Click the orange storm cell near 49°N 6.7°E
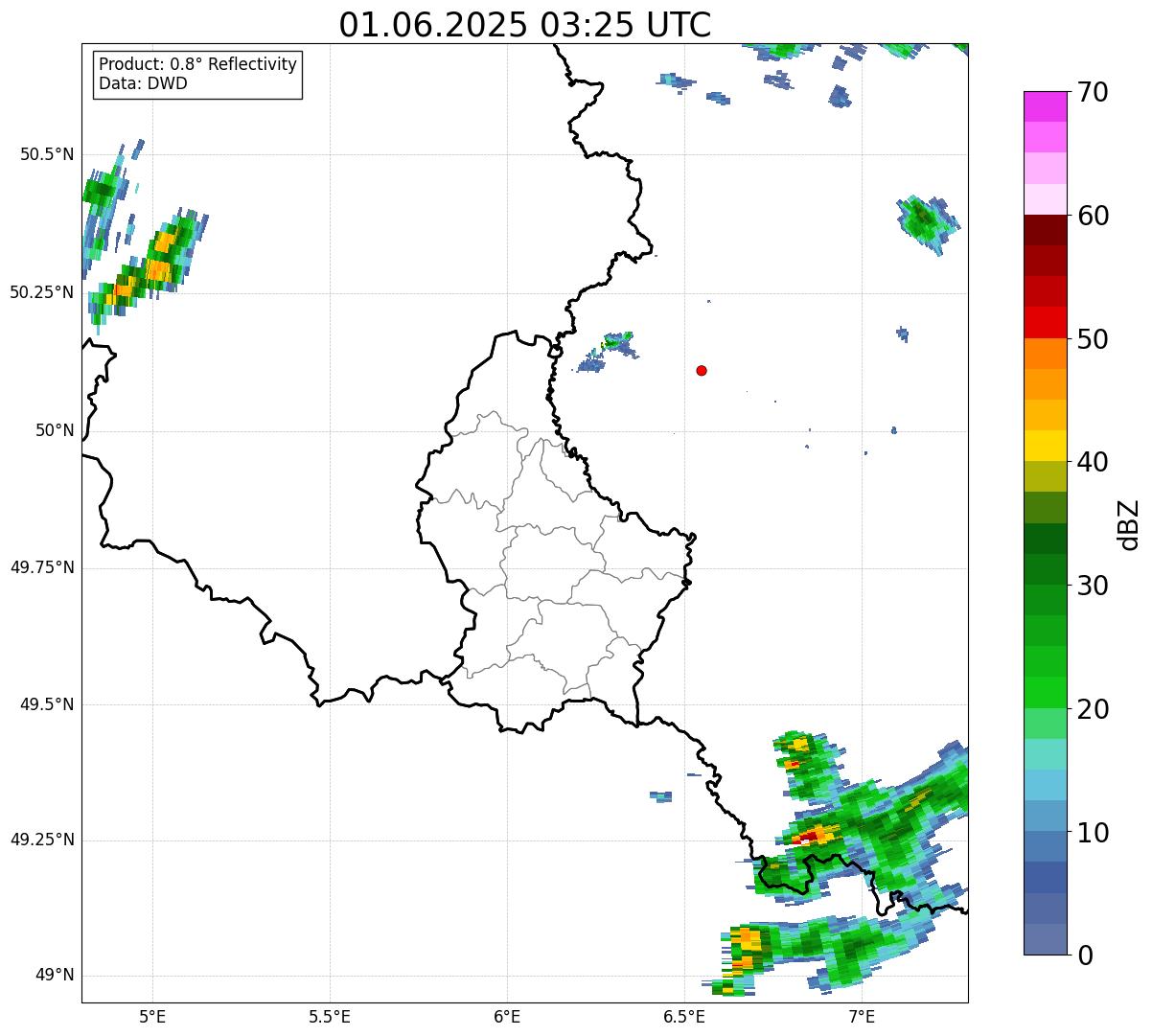This screenshot has width=1152, height=1036. tap(744, 949)
